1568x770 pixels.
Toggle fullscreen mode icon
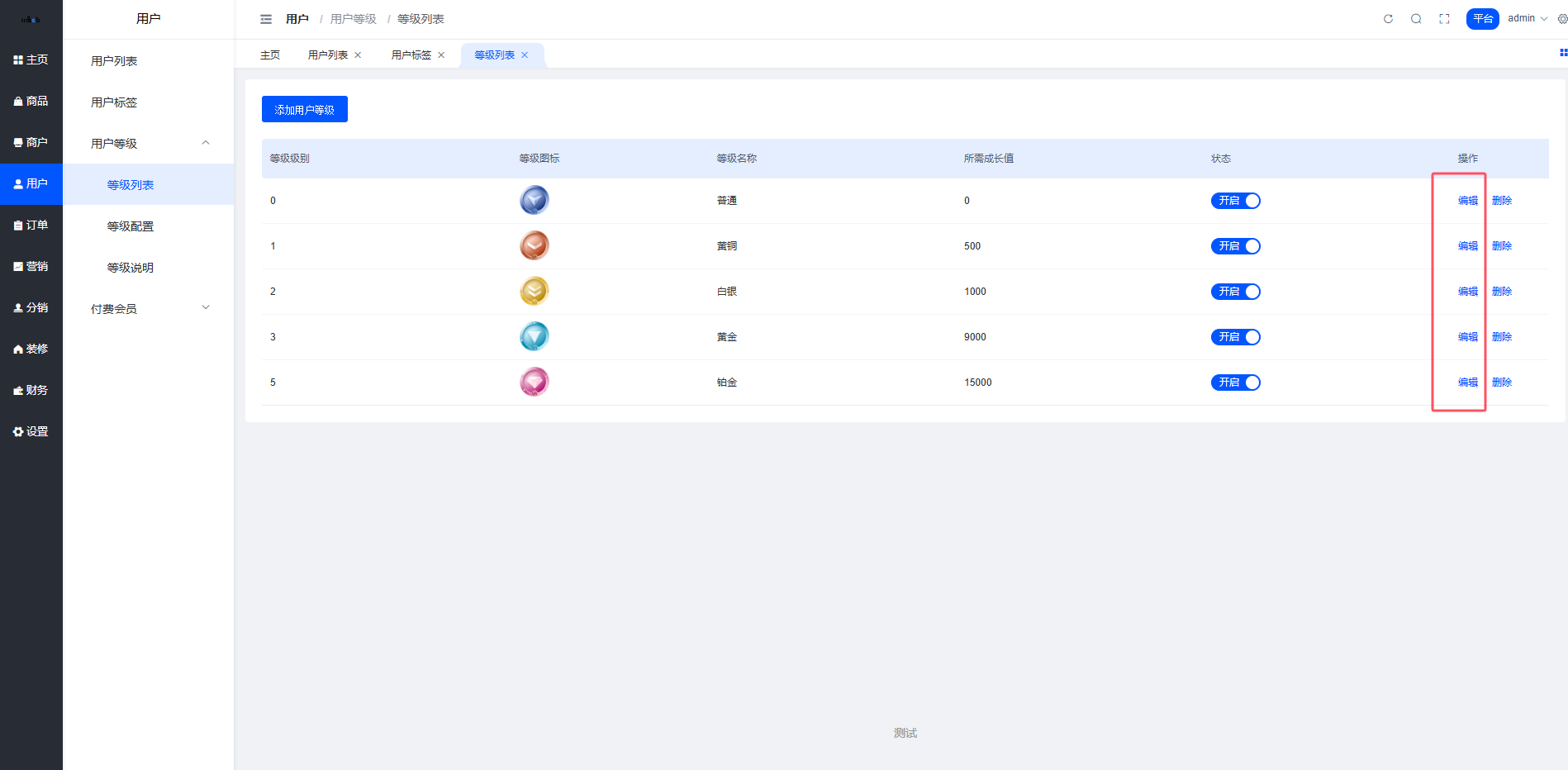pyautogui.click(x=1444, y=19)
